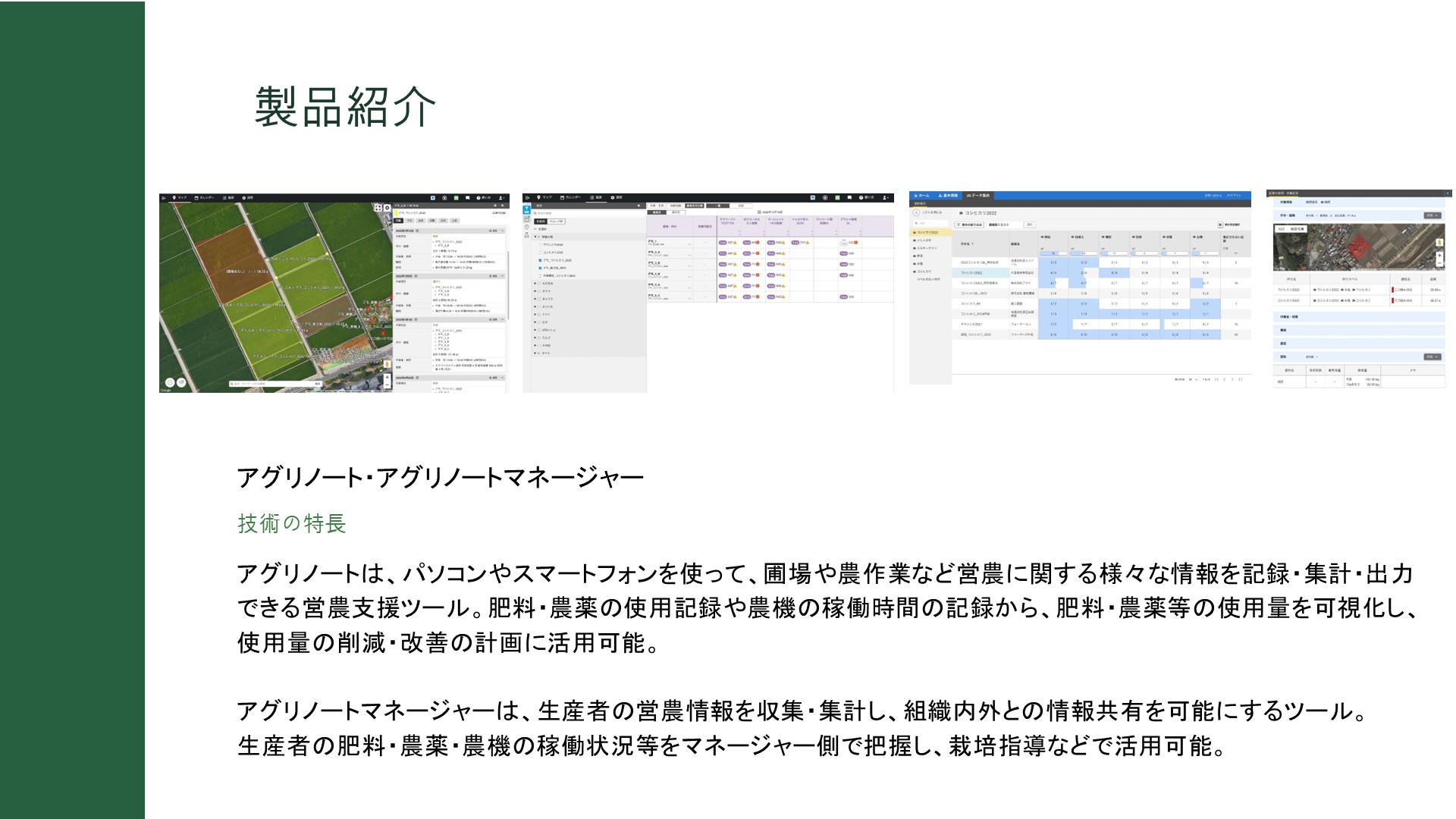Click fullscreen icon on farm map
This screenshot has height=819, width=1456.
[x=378, y=208]
